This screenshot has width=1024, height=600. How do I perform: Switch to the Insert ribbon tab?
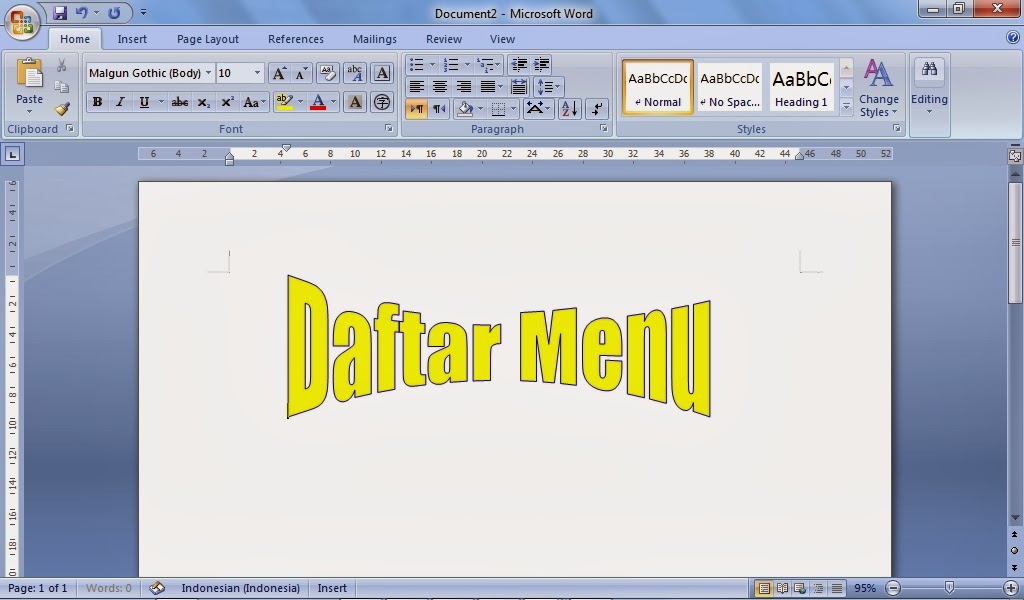[x=133, y=39]
